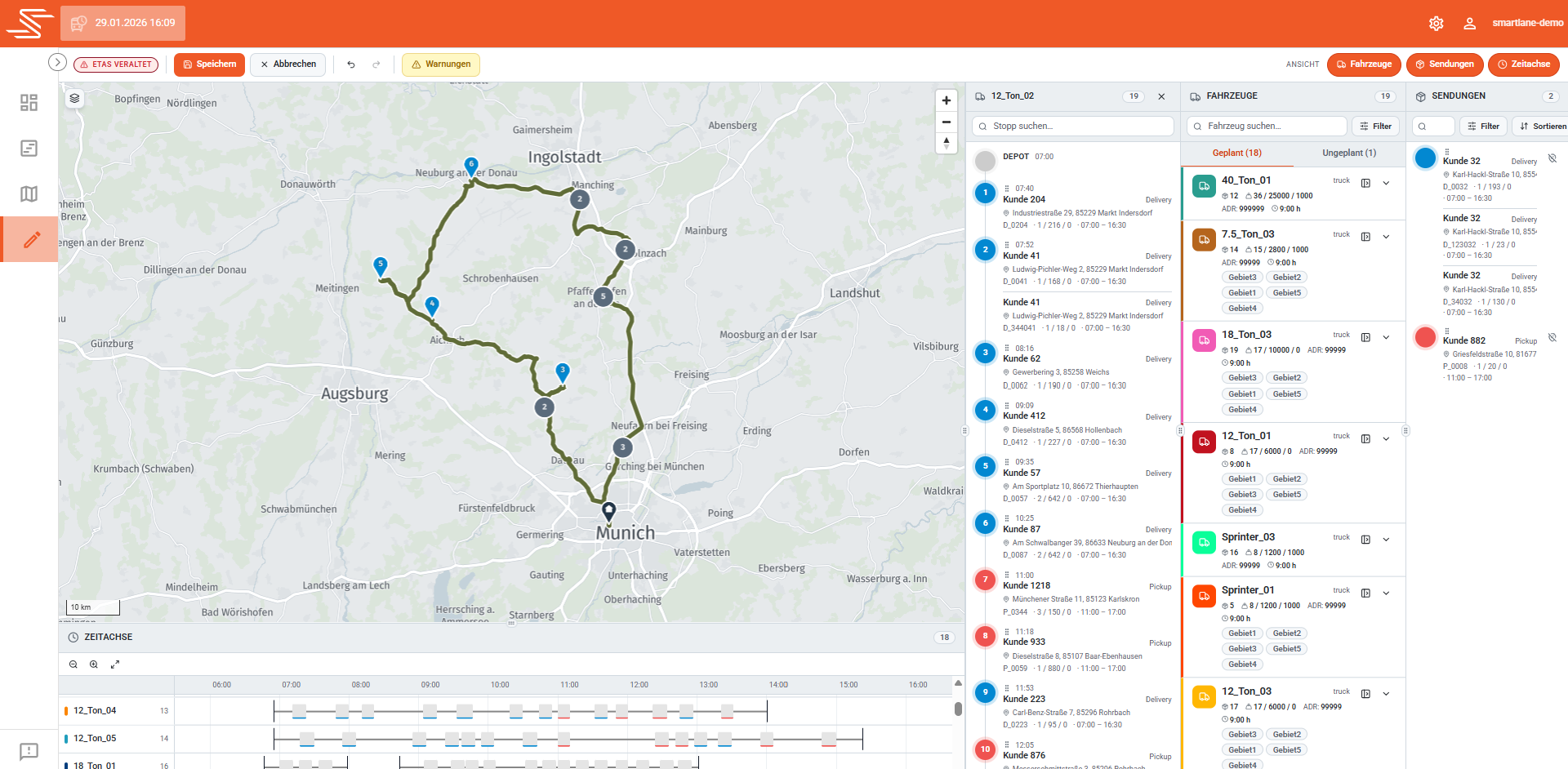Screen dimensions: 1568x769
Task: Toggle Sendungen view panel
Action: [x=1445, y=64]
